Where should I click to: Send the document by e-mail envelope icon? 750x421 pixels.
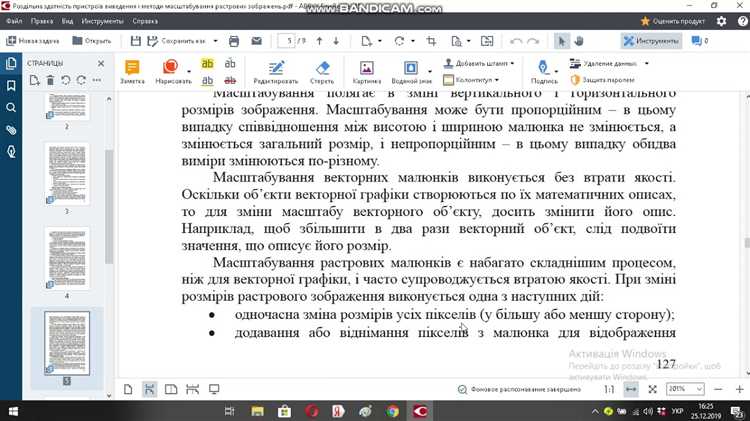coord(257,41)
